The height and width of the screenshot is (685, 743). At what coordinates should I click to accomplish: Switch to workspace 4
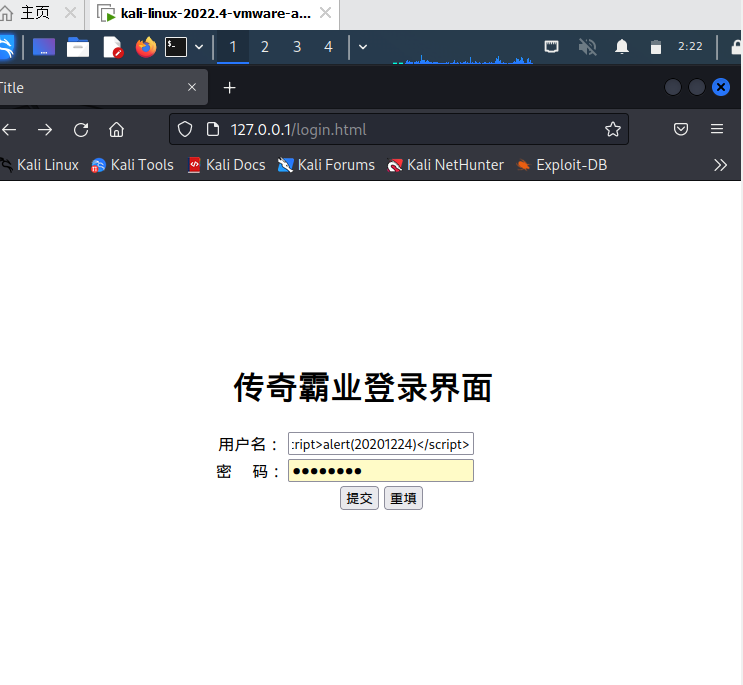click(328, 47)
